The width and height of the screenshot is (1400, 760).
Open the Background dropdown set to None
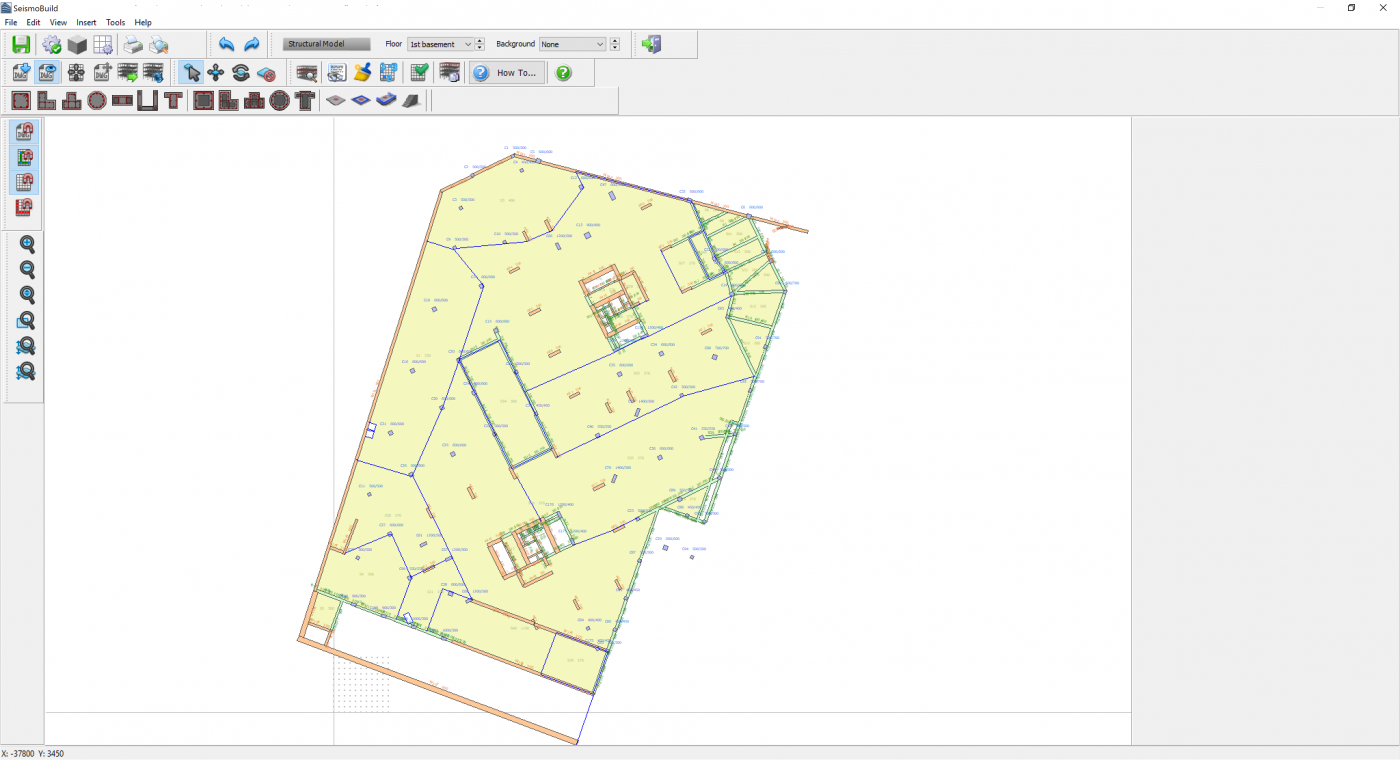click(x=572, y=44)
